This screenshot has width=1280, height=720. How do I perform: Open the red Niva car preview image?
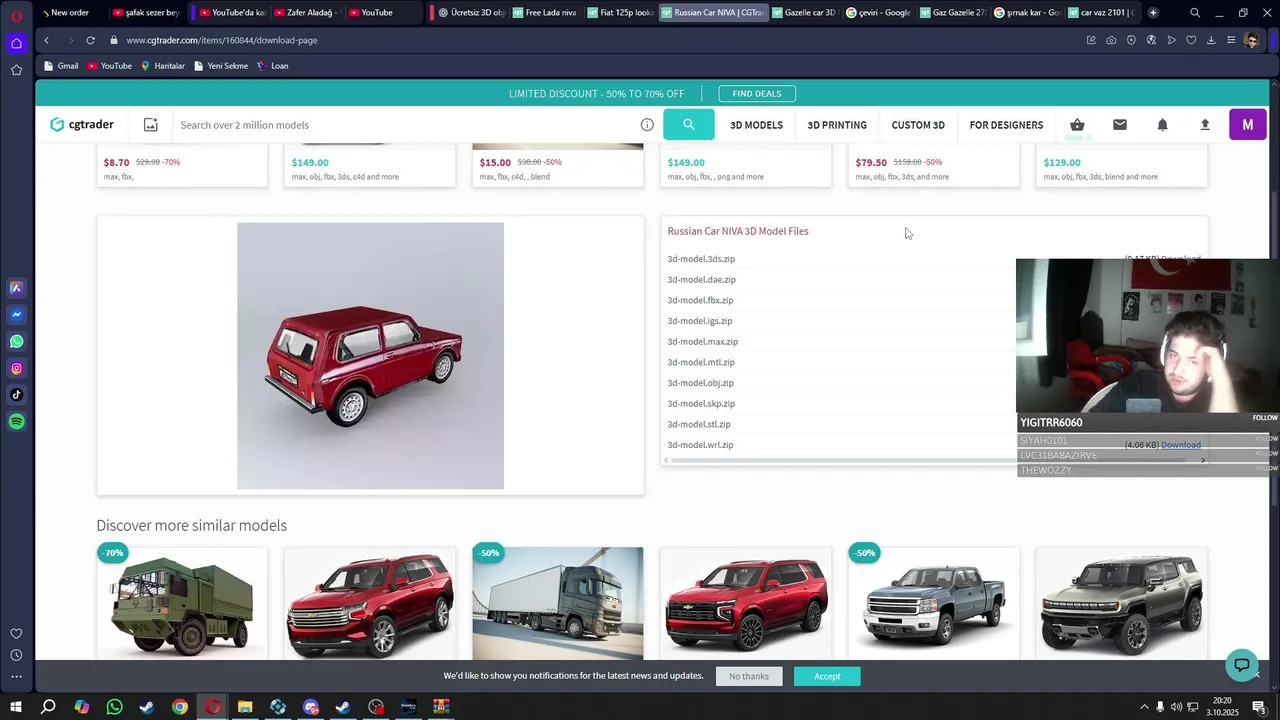370,356
